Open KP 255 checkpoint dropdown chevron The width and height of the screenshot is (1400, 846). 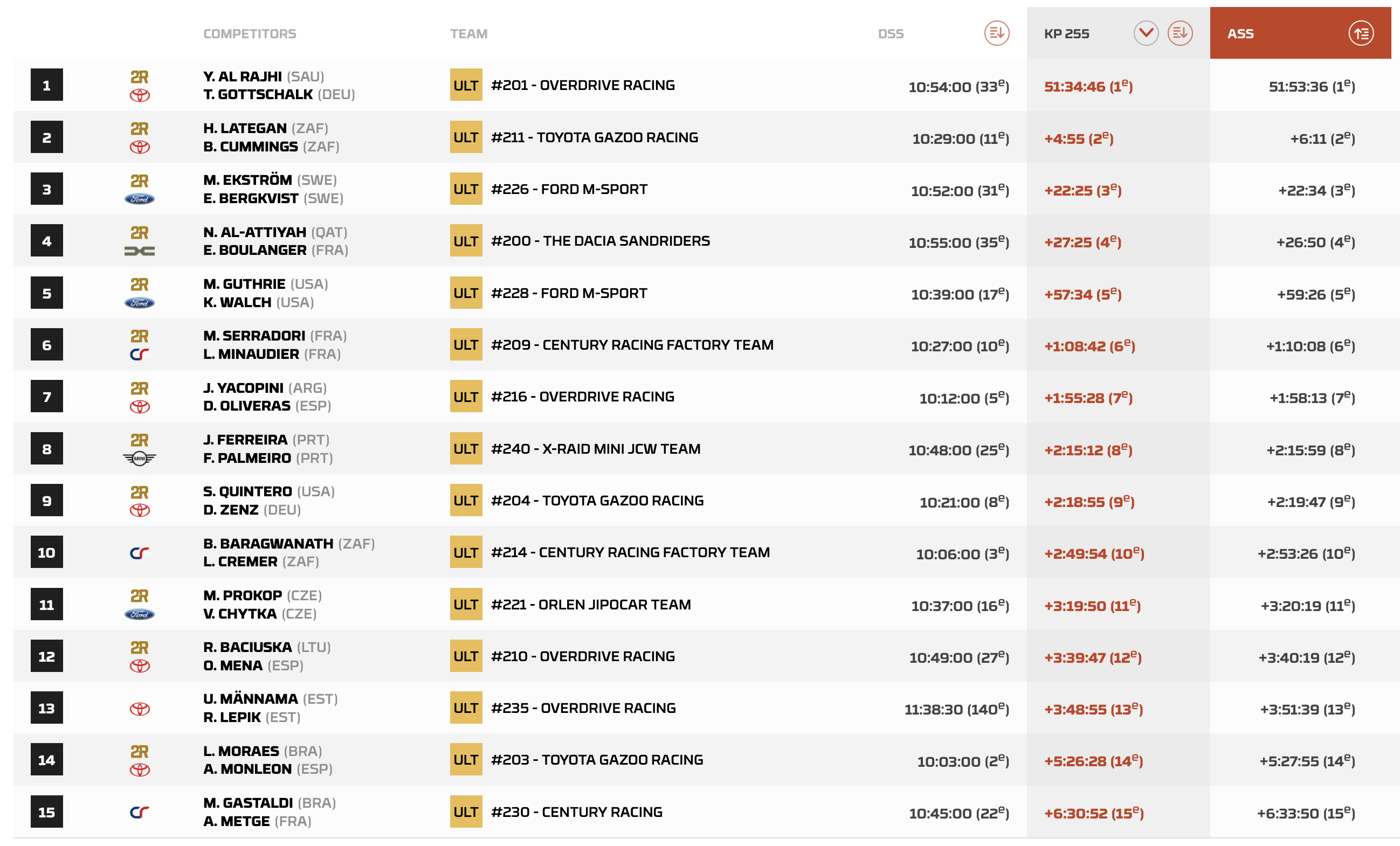pos(1146,33)
